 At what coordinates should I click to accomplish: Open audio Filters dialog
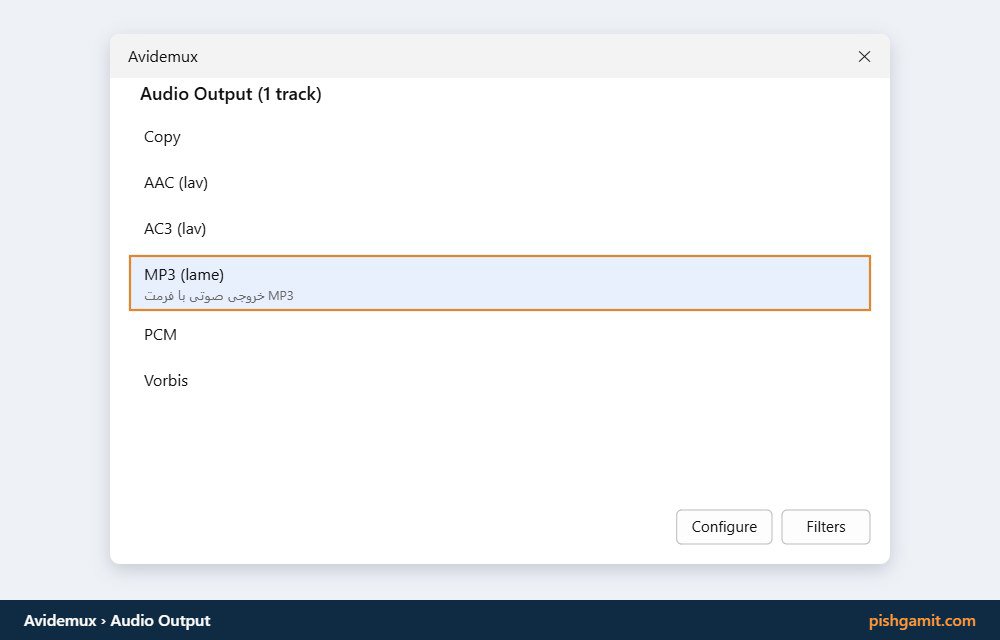pos(825,527)
